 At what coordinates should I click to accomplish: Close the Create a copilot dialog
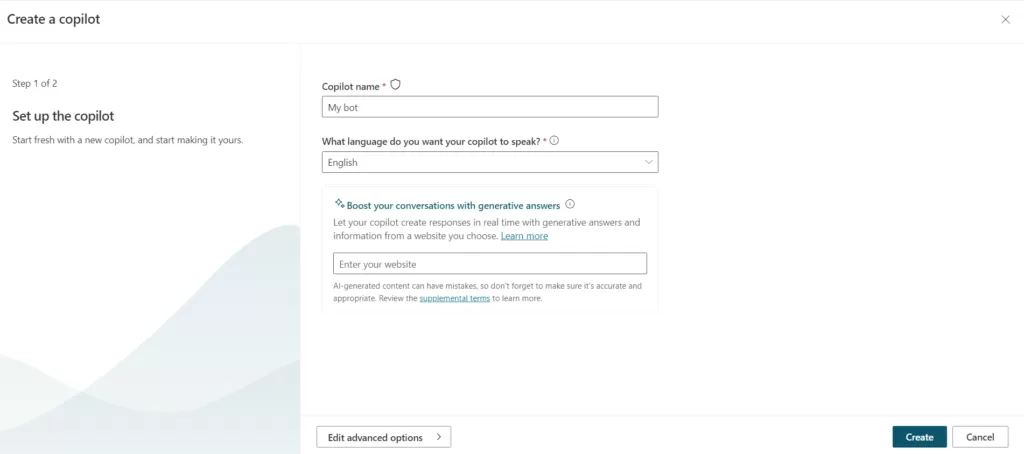click(x=1005, y=19)
